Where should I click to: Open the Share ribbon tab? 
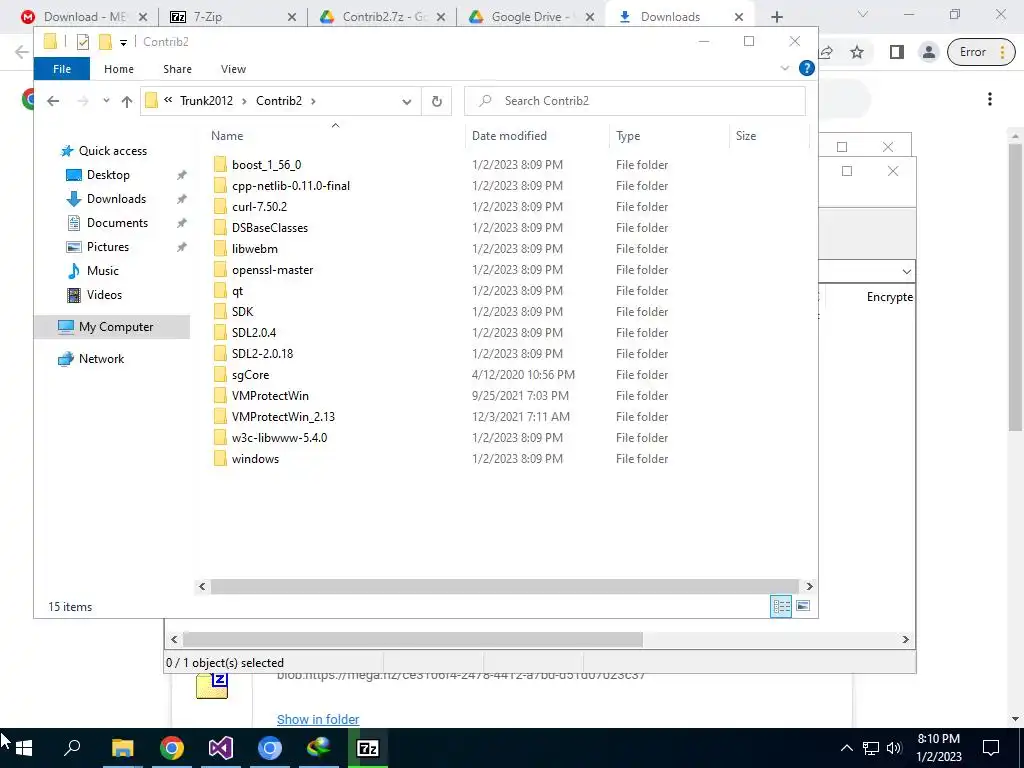[177, 69]
